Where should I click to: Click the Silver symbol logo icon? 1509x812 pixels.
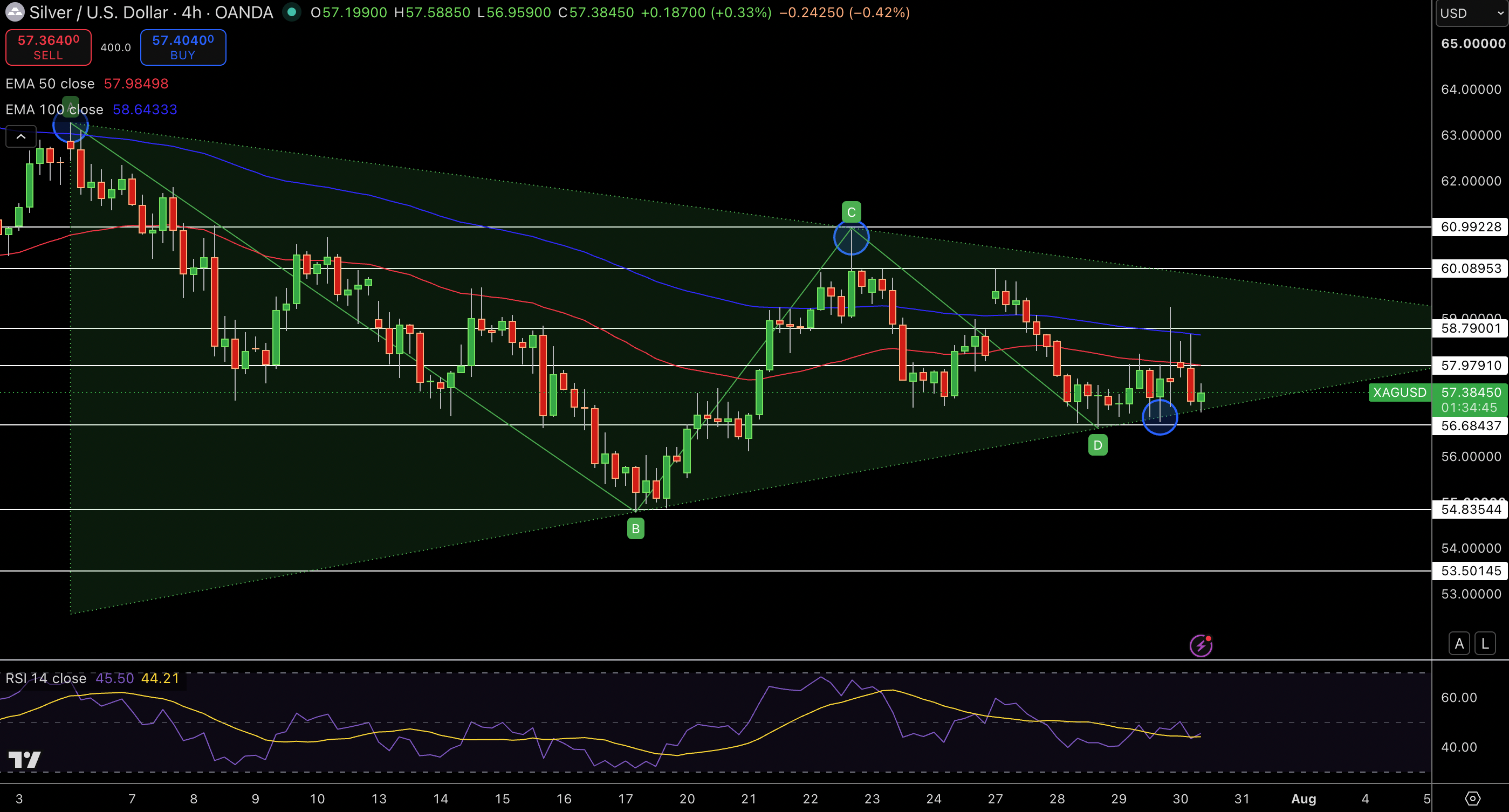coord(15,12)
